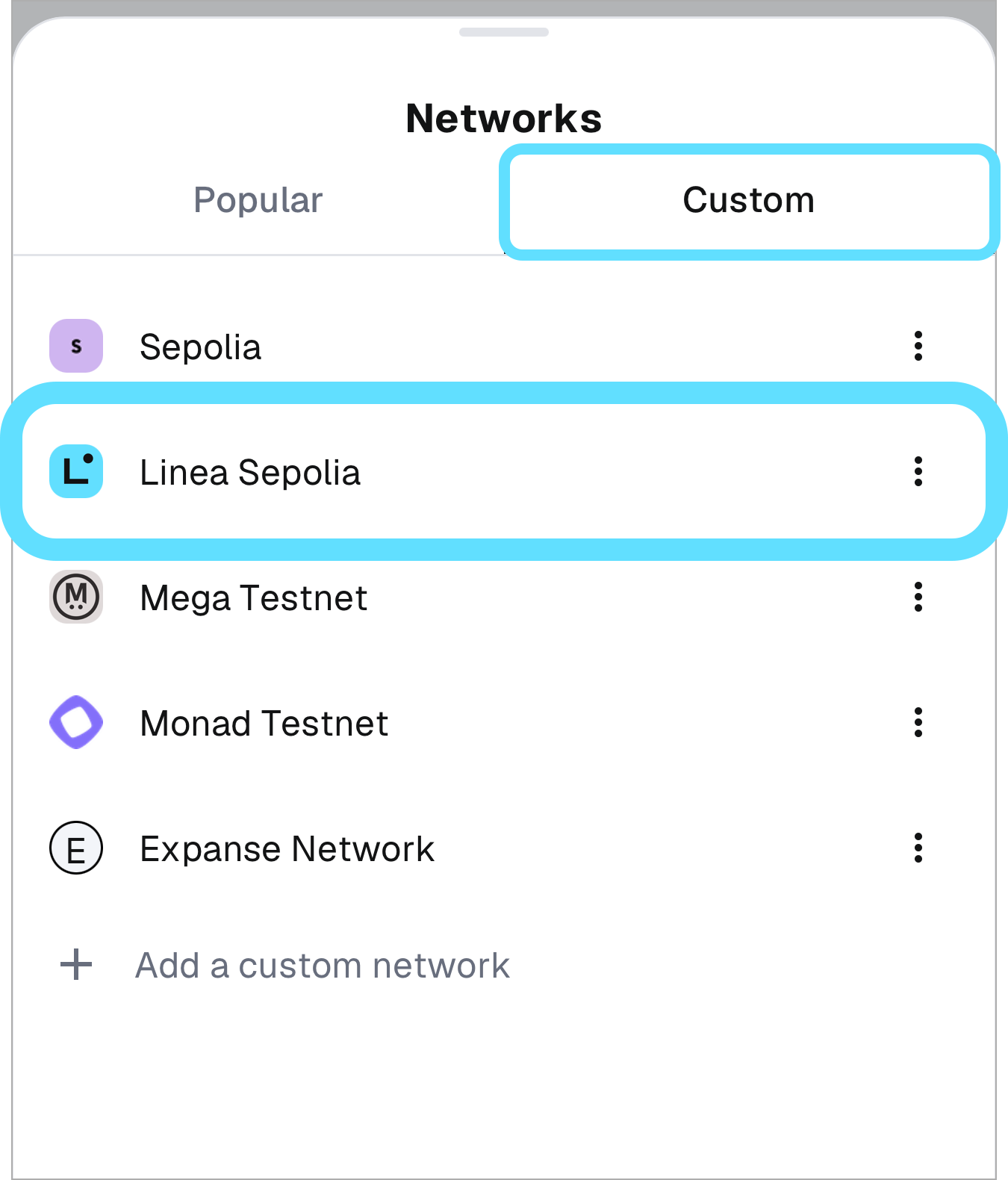Open the options menu for Mega Testnet
The height and width of the screenshot is (1180, 1008).
click(918, 597)
